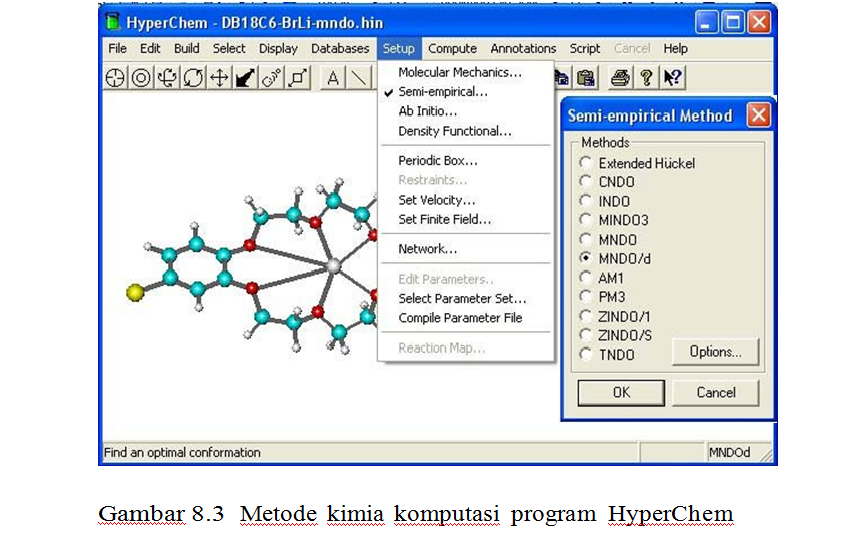Confirm with the OK button
This screenshot has width=845, height=541.
[x=621, y=393]
